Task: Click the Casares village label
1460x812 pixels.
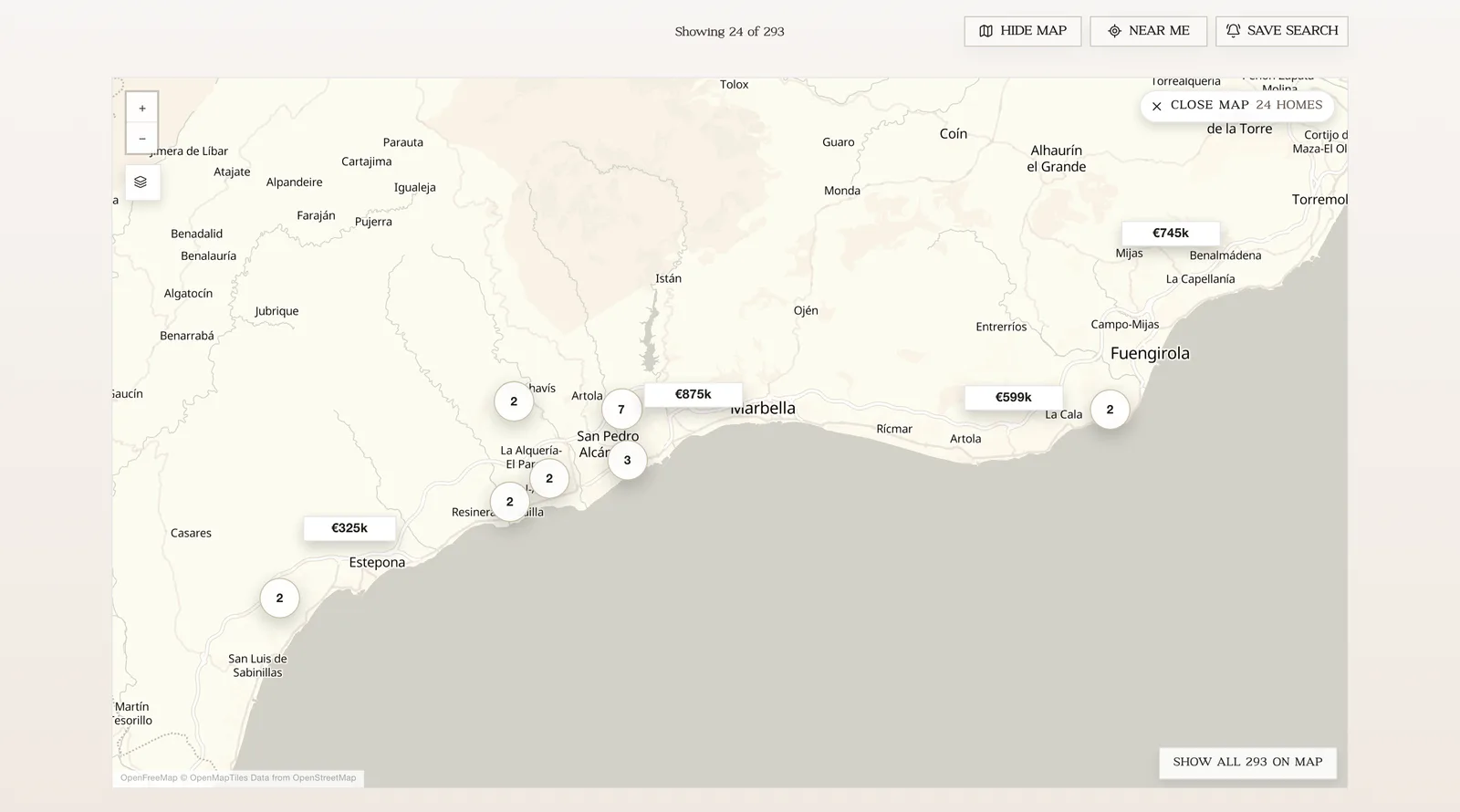Action: pyautogui.click(x=191, y=534)
